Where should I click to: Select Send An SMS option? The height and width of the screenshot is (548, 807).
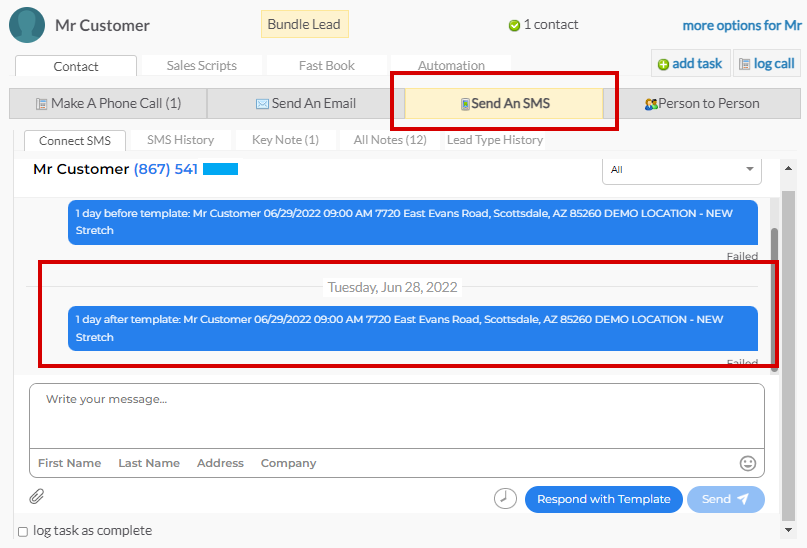click(x=504, y=103)
